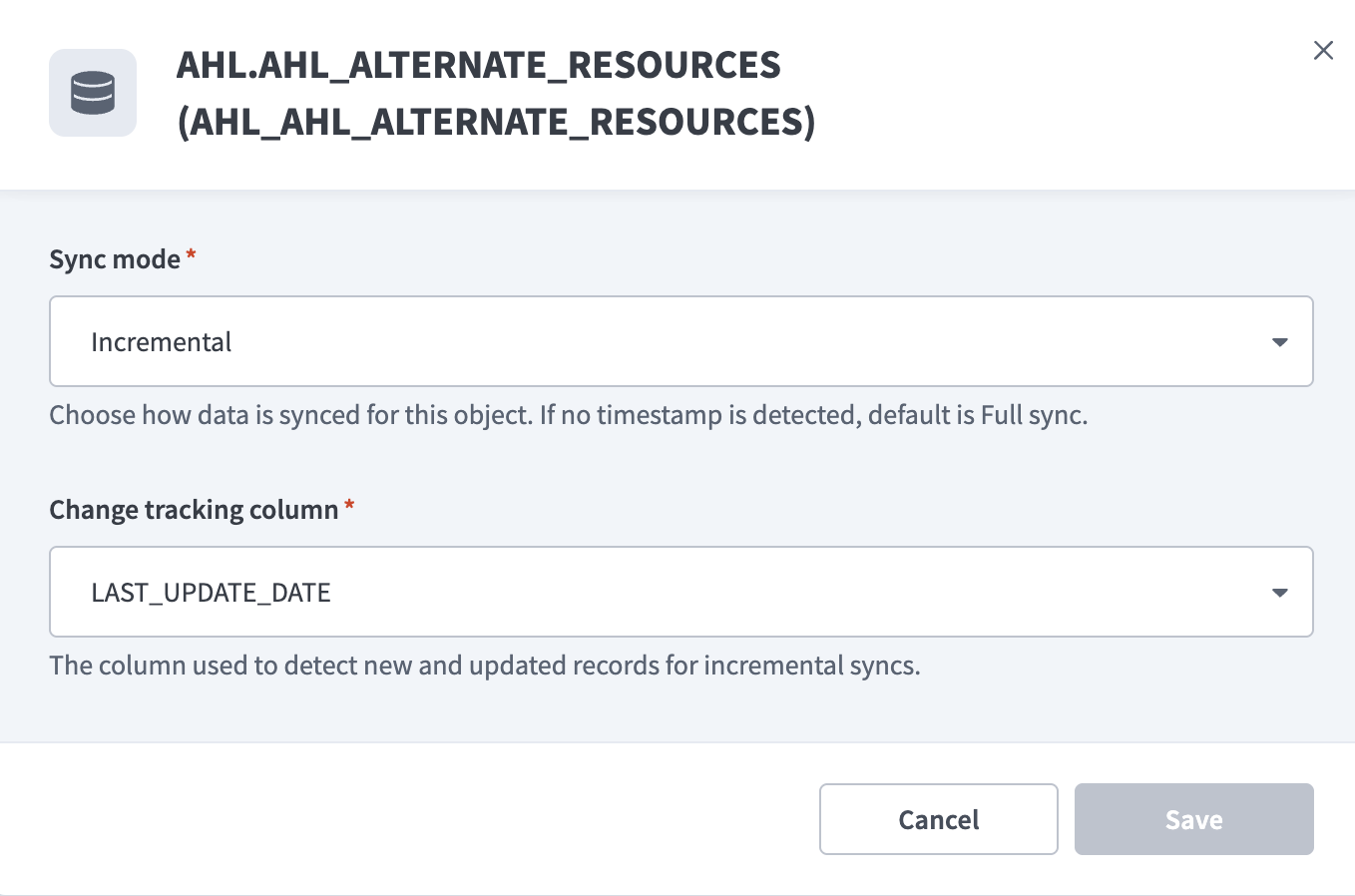Image resolution: width=1355 pixels, height=896 pixels.
Task: Click the Cancel button
Action: (x=938, y=819)
